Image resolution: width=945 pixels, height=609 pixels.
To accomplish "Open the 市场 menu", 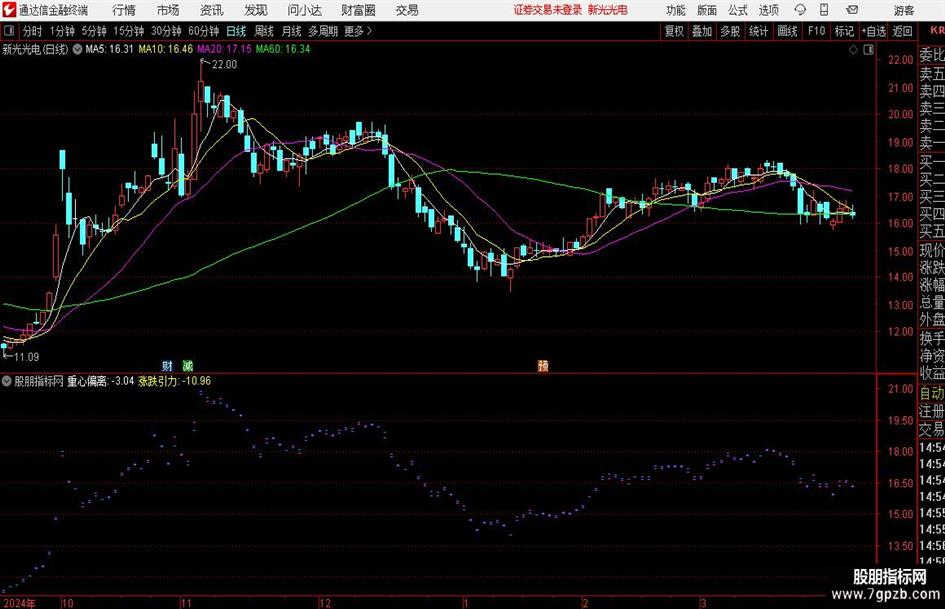I will (x=168, y=10).
